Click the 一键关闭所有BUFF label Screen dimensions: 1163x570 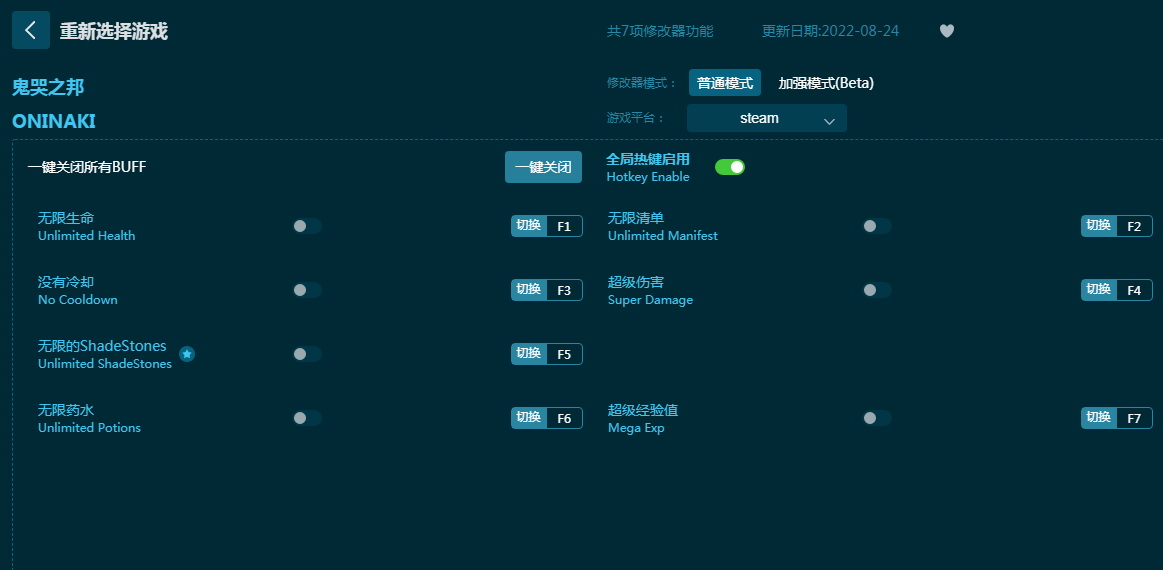[x=87, y=167]
